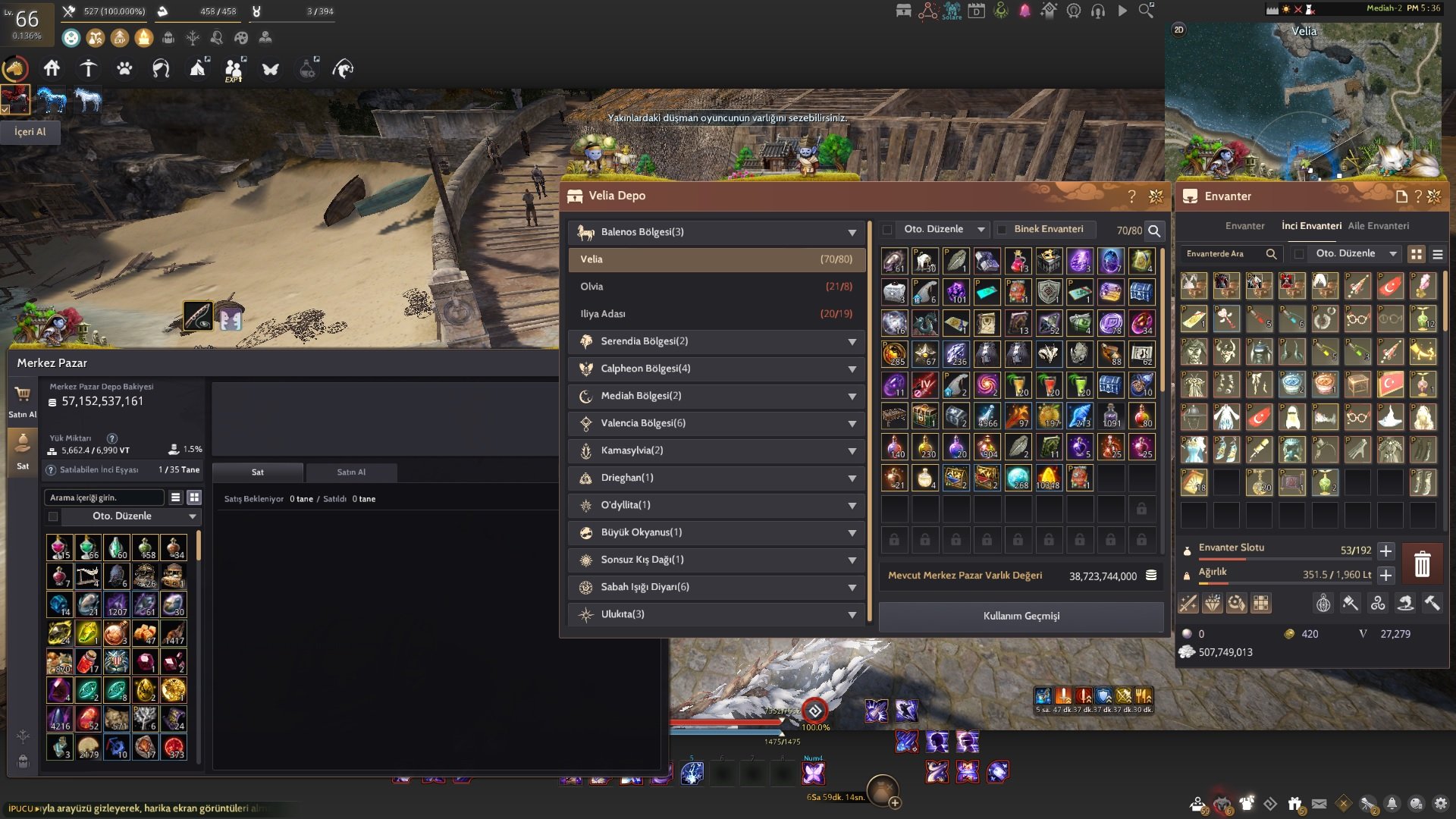1456x819 pixels.
Task: Click the 2D toggle on the minimap
Action: (x=1178, y=30)
